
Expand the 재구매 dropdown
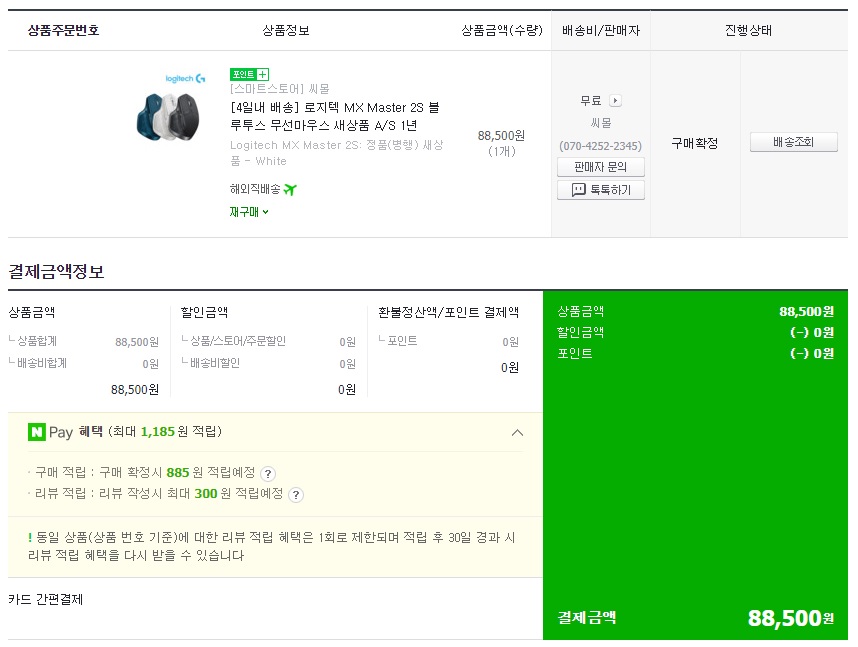tap(248, 212)
